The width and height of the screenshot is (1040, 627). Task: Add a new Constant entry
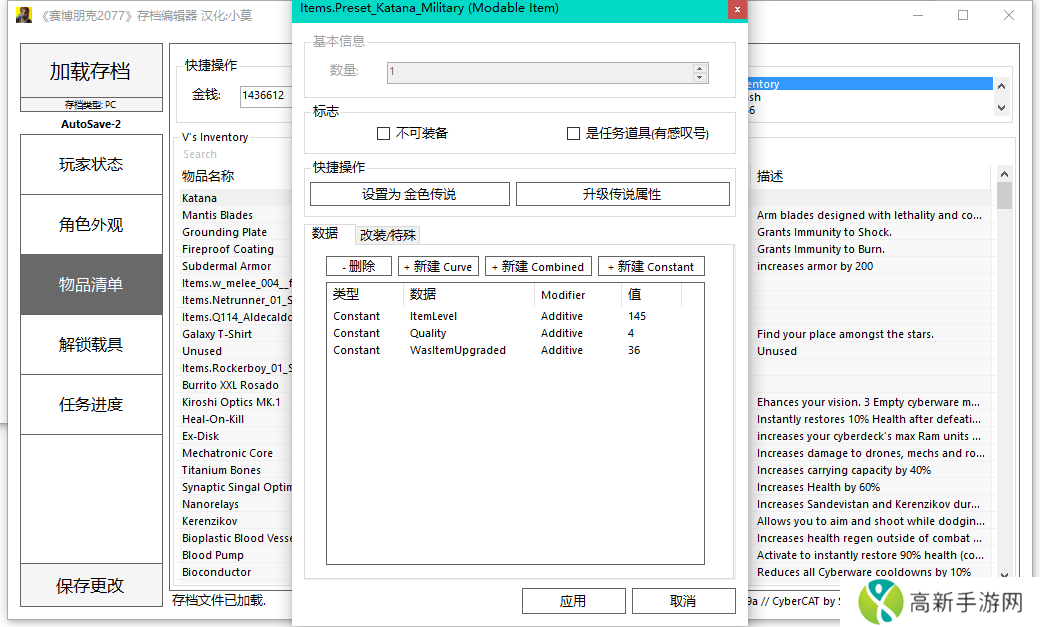651,267
